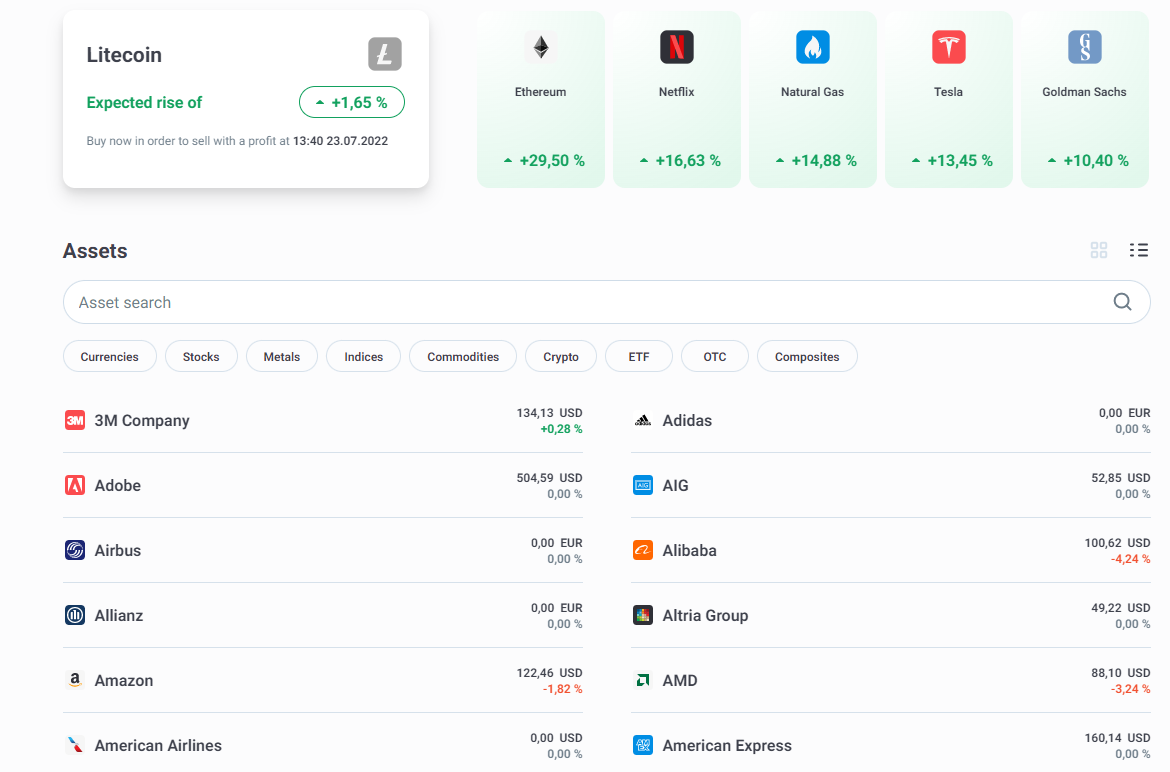This screenshot has height=772, width=1170.
Task: Open the AIG asset name
Action: point(675,486)
